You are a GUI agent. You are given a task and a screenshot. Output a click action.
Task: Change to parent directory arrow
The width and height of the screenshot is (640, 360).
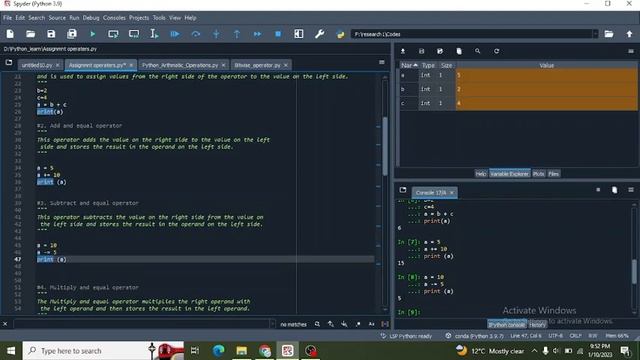tap(629, 34)
